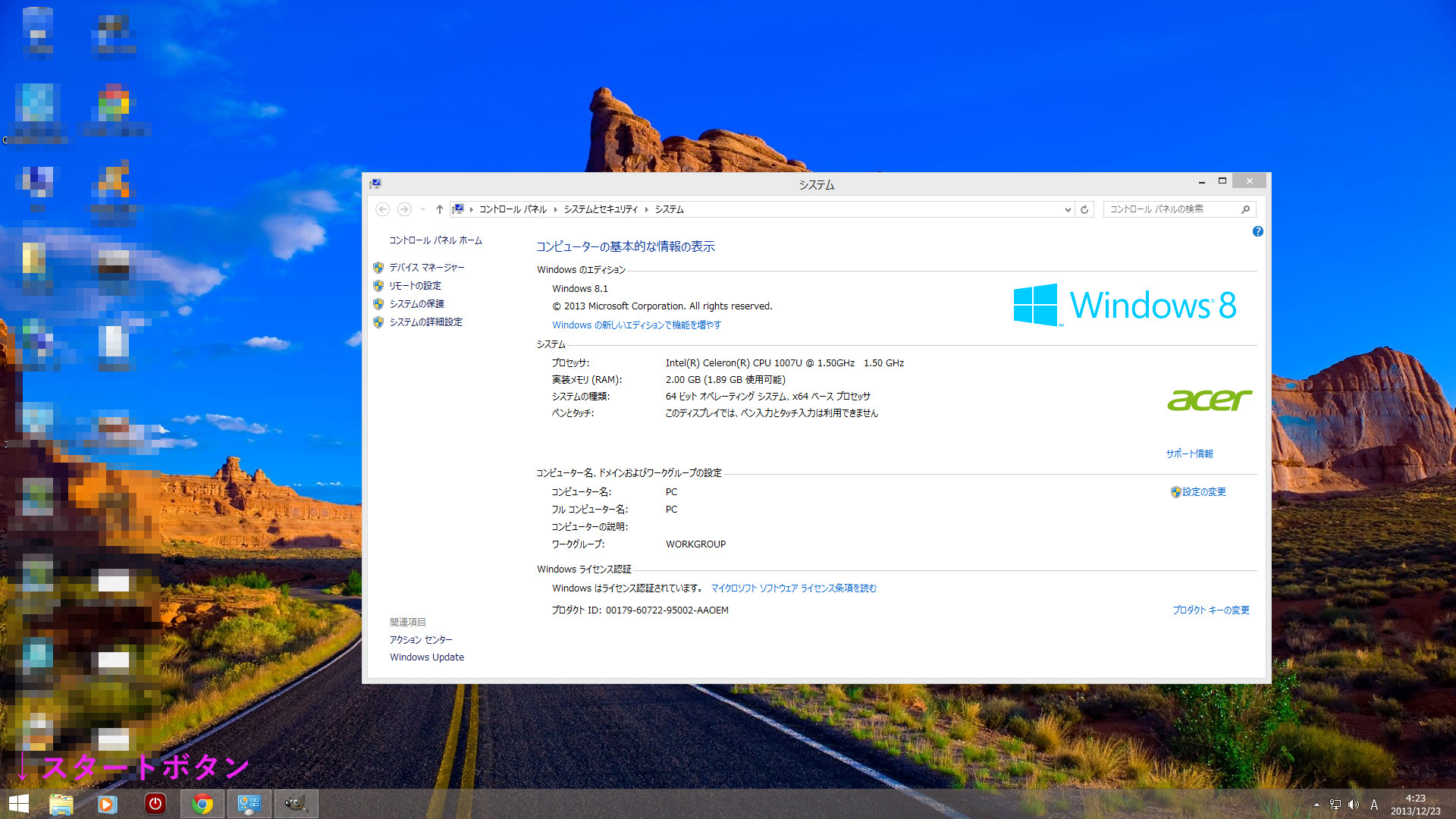Image resolution: width=1456 pixels, height=819 pixels.
Task: Open File Explorer from the taskbar
Action: (61, 804)
